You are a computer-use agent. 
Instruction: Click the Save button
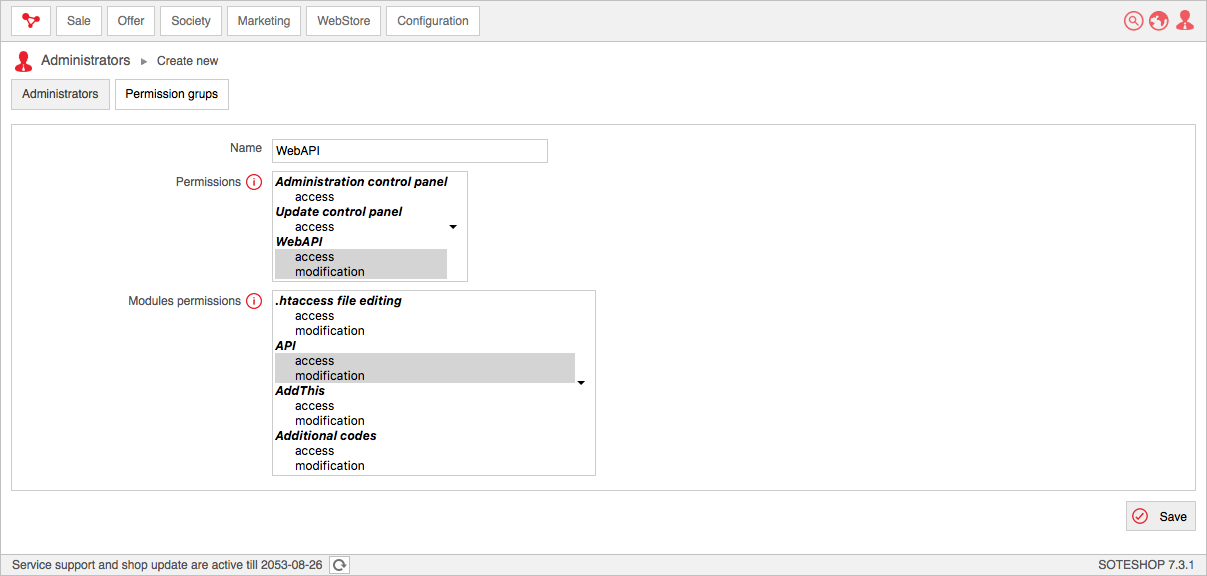click(x=1160, y=516)
